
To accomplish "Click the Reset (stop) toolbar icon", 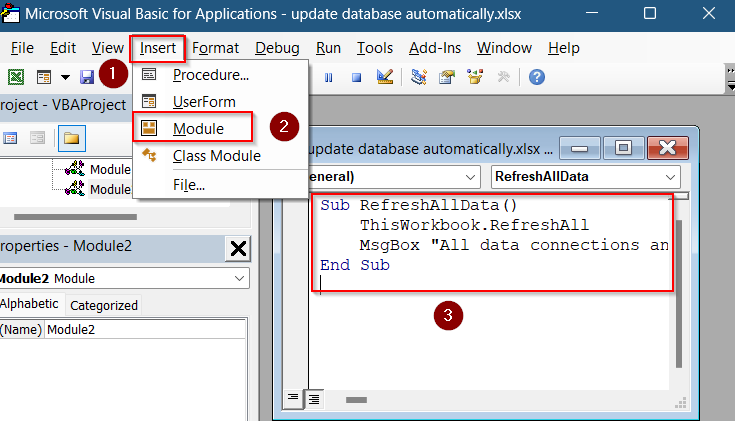I will pyautogui.click(x=356, y=77).
